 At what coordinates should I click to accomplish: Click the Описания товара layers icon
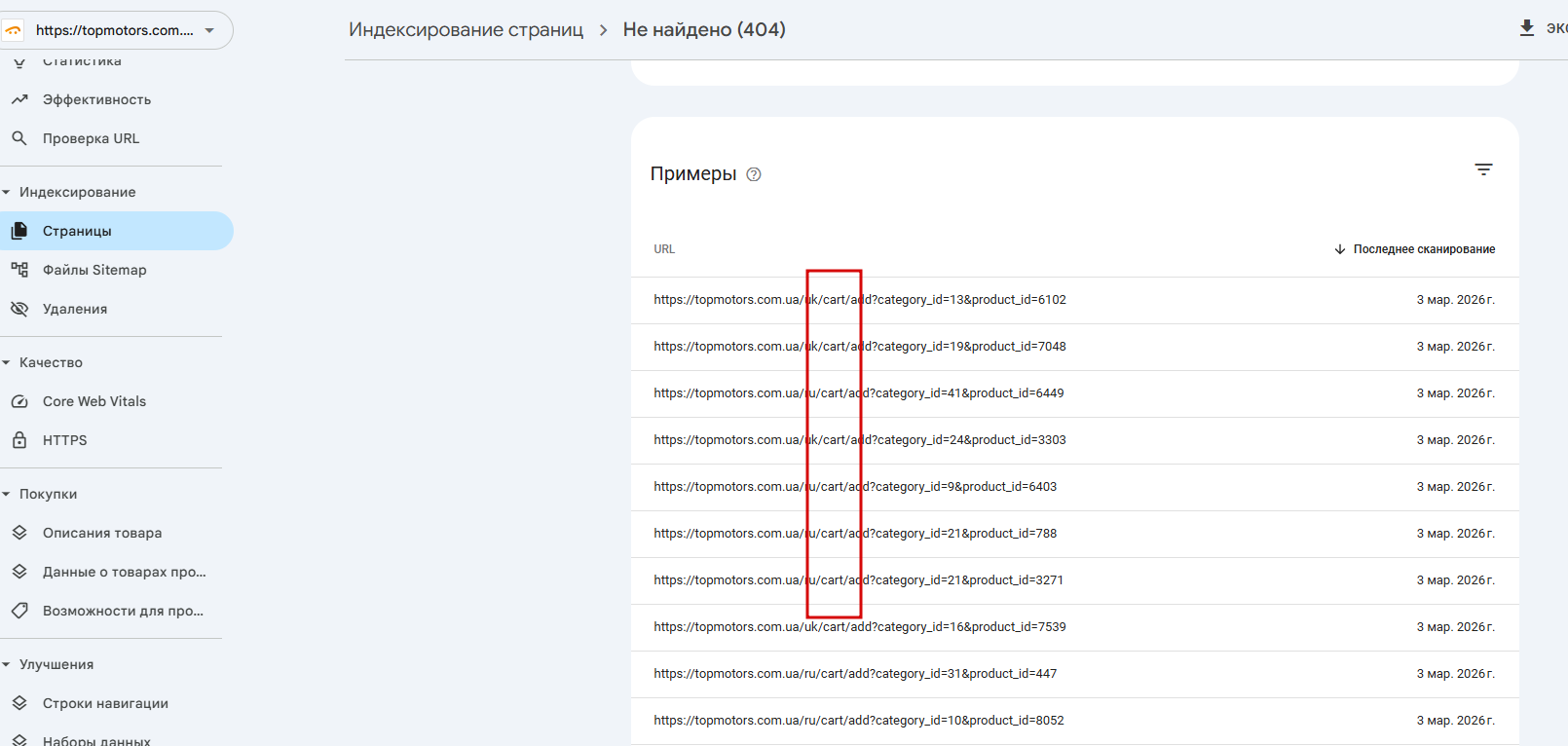(x=19, y=533)
